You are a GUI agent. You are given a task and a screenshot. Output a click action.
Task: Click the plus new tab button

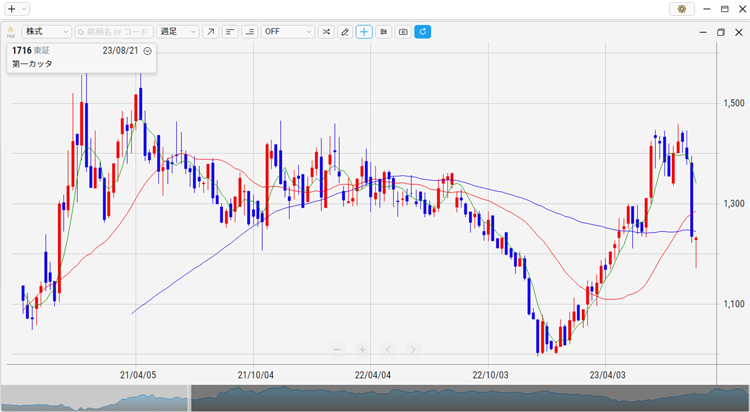11,9
